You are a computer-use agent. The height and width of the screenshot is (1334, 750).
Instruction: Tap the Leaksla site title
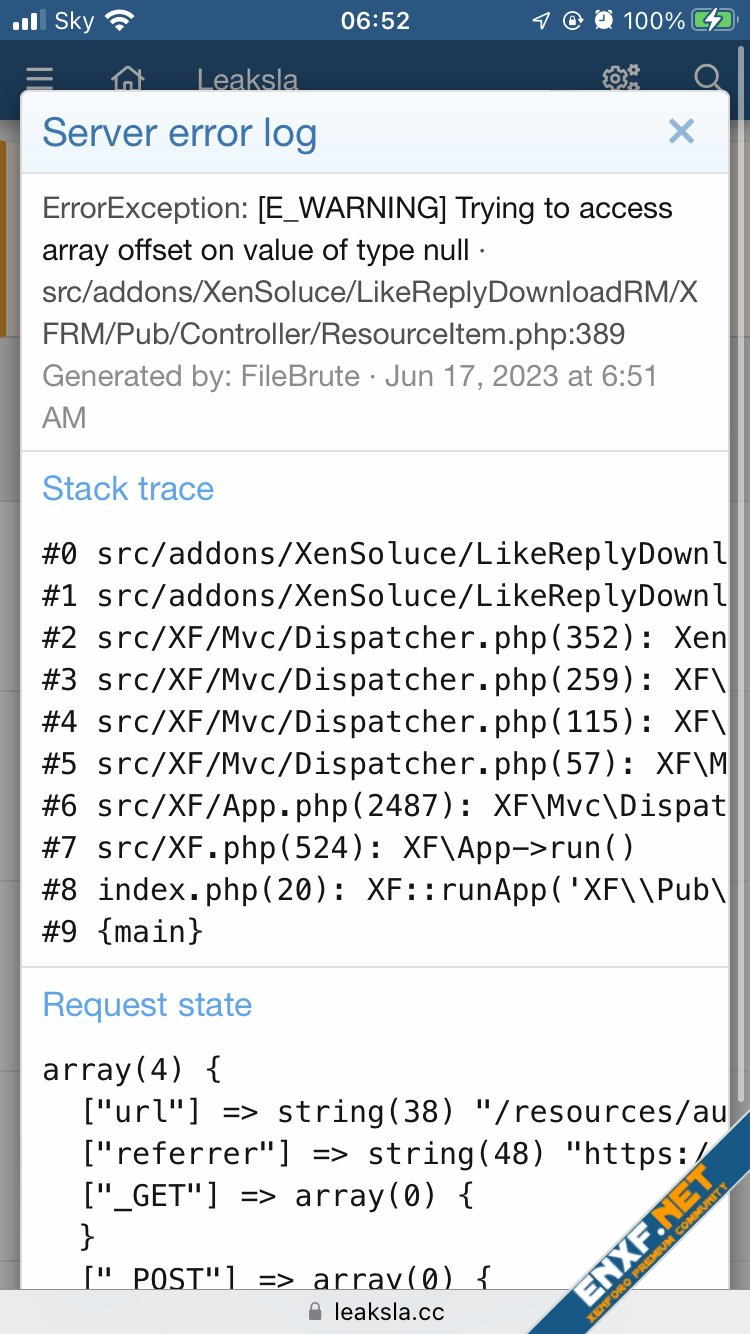pyautogui.click(x=247, y=79)
